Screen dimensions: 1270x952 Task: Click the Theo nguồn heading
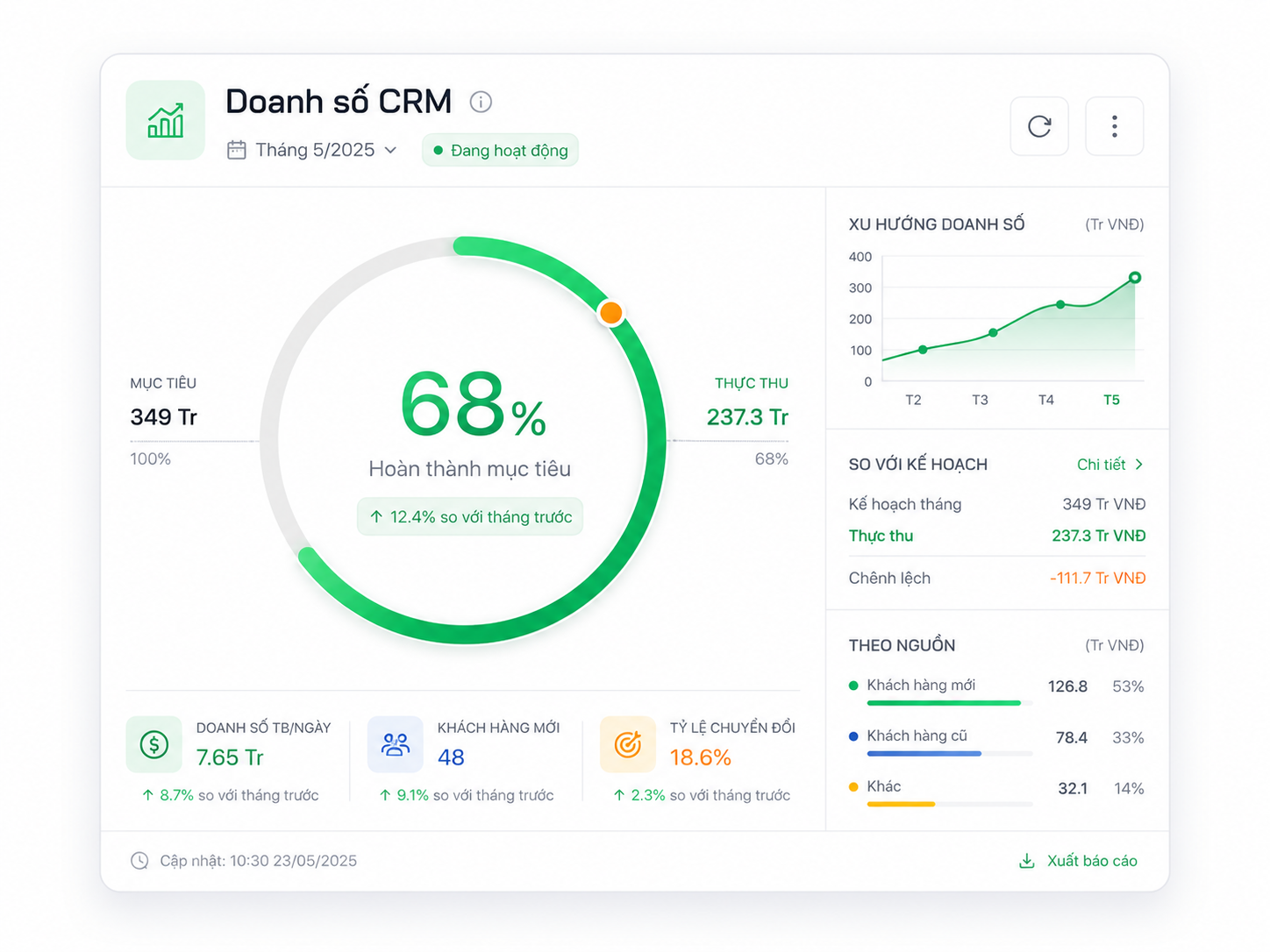point(902,645)
